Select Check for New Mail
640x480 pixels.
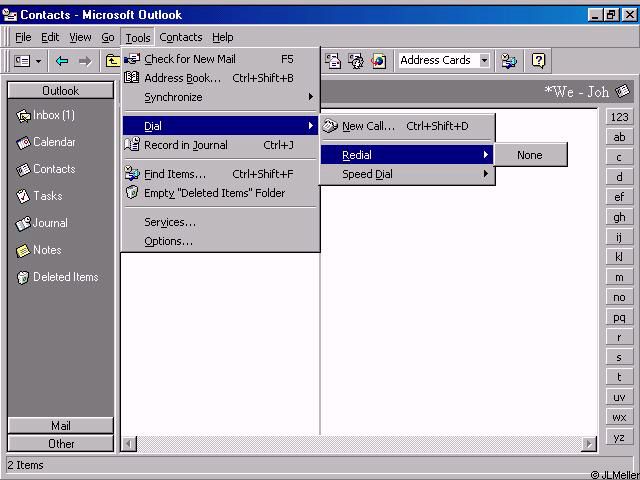(220, 59)
